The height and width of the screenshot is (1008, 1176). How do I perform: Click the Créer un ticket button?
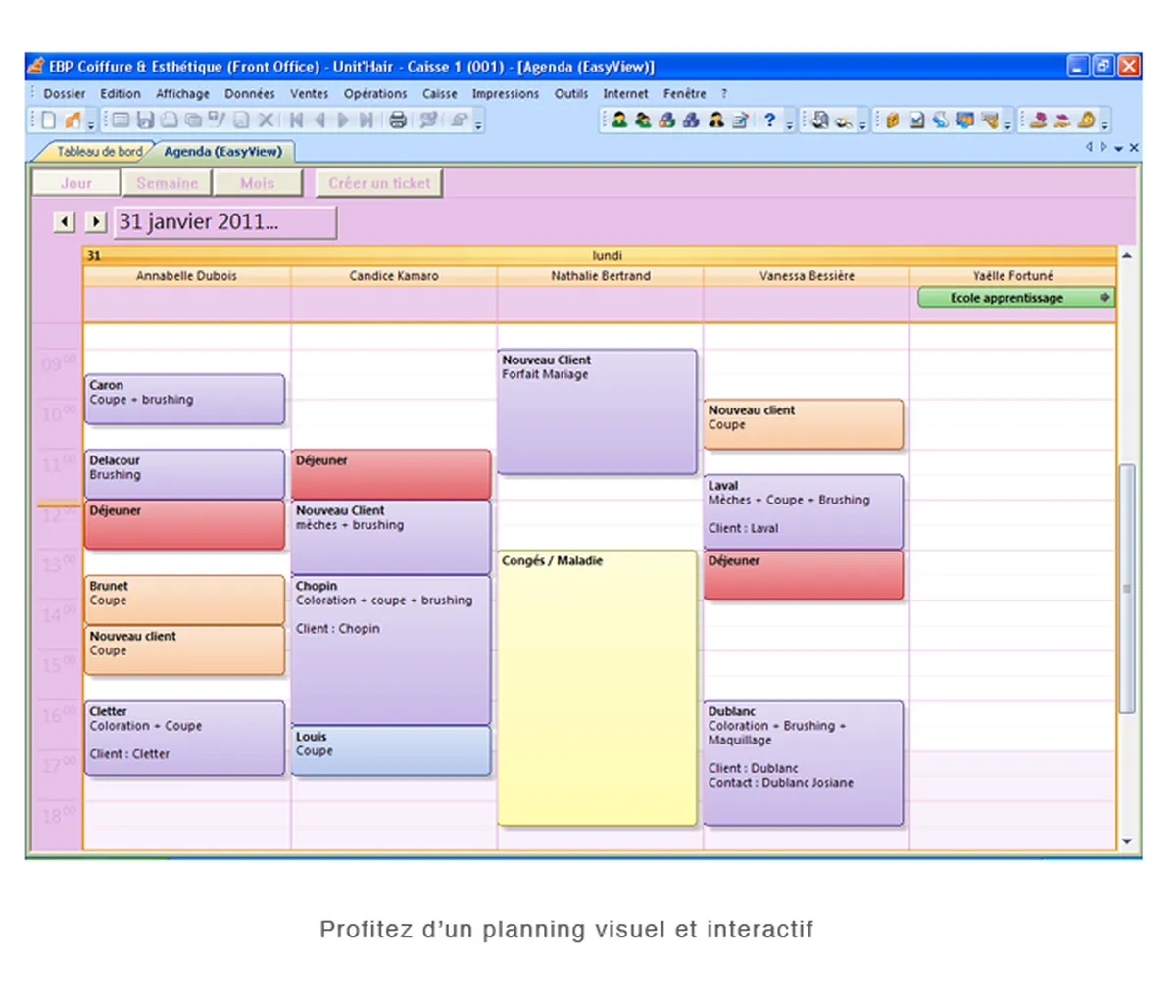379,183
